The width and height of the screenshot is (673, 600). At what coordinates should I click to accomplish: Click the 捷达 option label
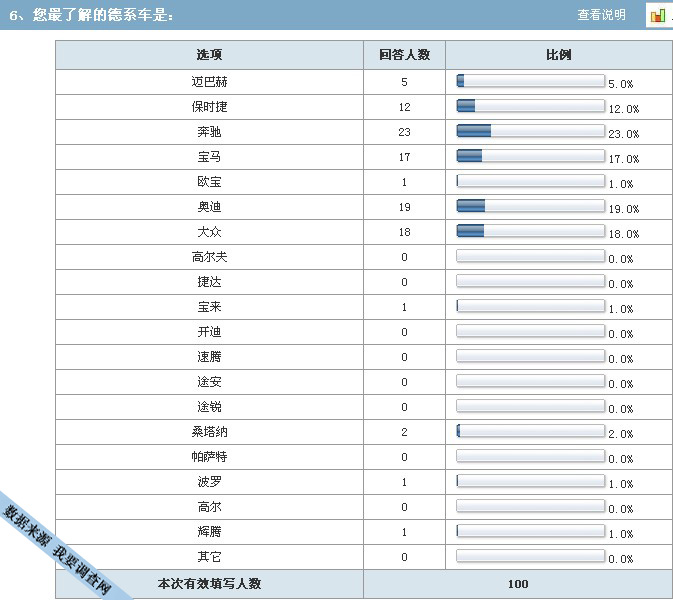point(209,282)
